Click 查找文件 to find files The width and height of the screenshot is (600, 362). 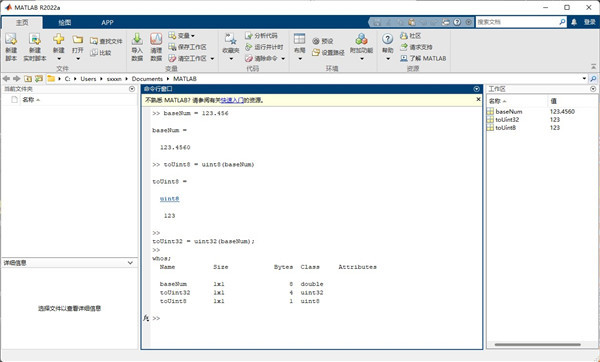tap(106, 41)
